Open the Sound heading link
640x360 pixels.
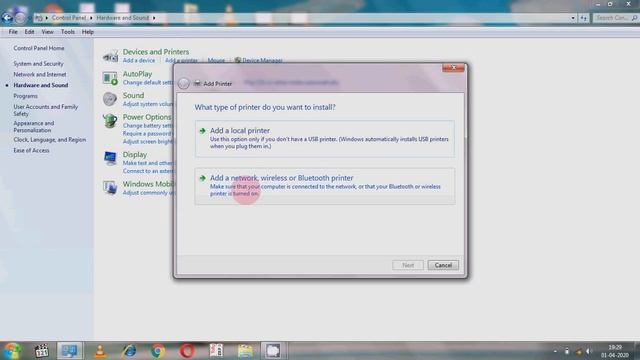(133, 96)
